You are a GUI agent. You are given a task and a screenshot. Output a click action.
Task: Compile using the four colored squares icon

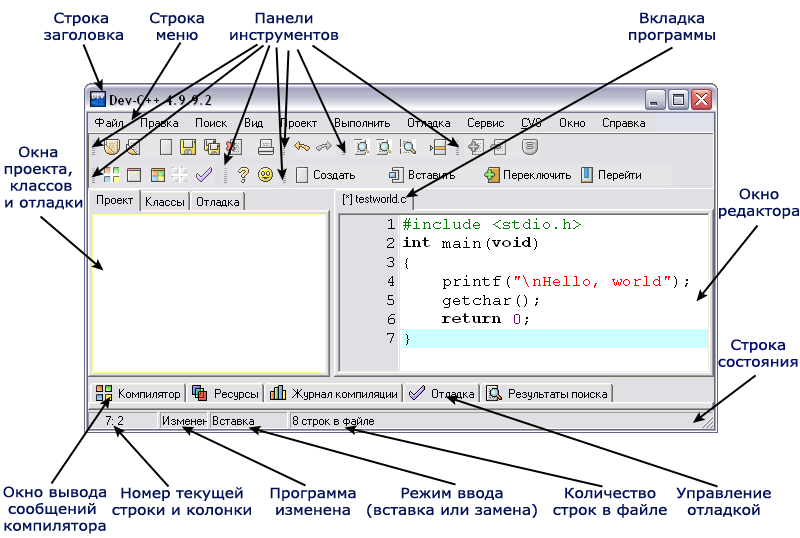point(111,175)
